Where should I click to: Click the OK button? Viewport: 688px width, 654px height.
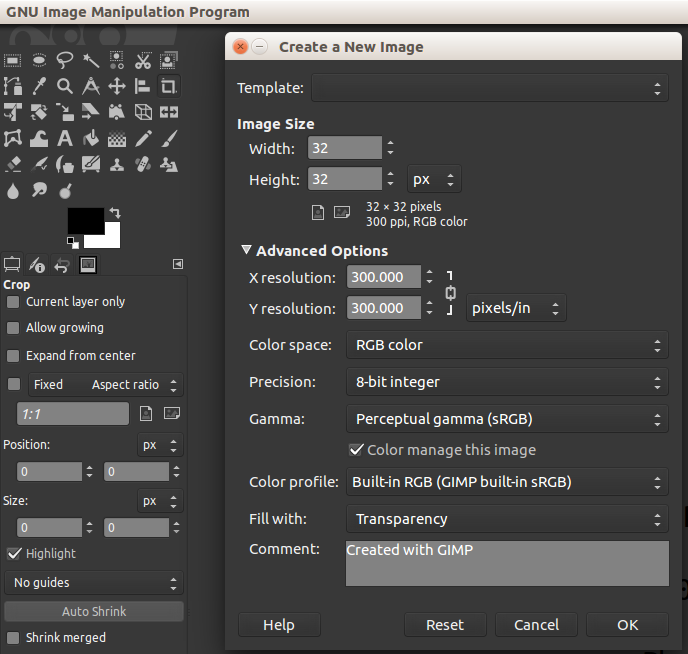pyautogui.click(x=627, y=625)
